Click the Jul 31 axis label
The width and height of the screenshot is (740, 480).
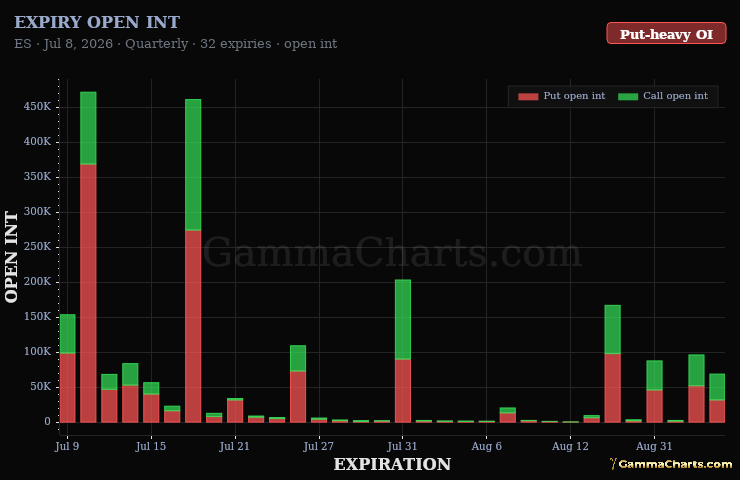tap(402, 446)
